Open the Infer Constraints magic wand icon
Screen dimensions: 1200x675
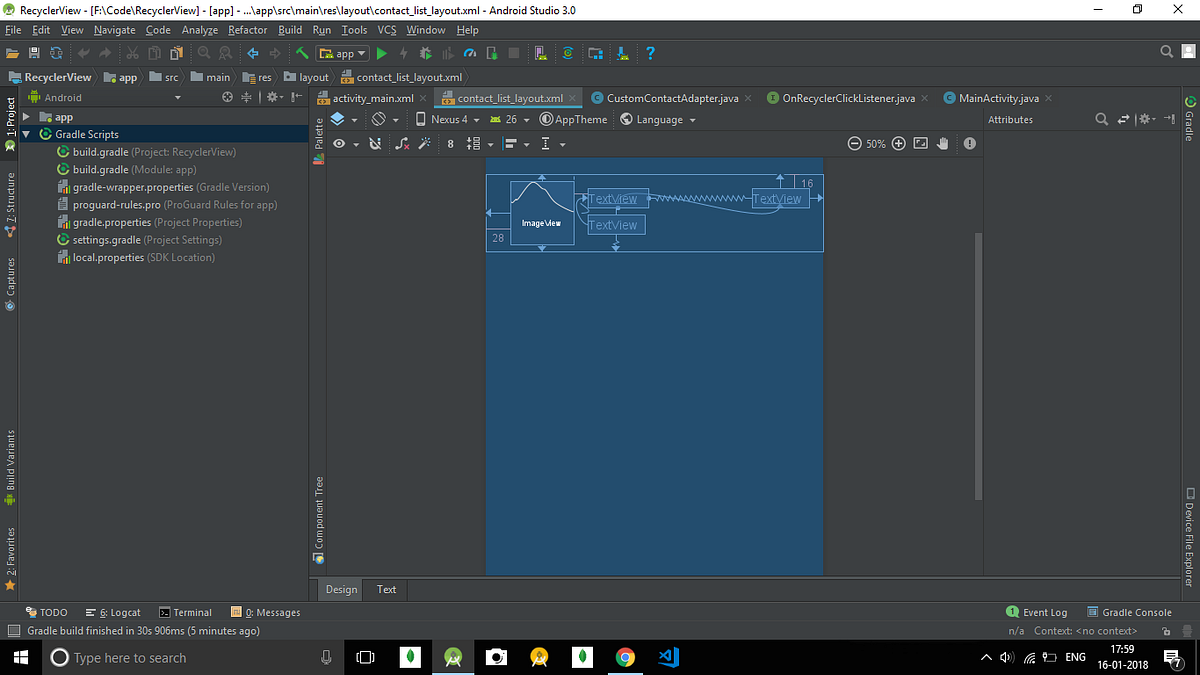tap(424, 143)
